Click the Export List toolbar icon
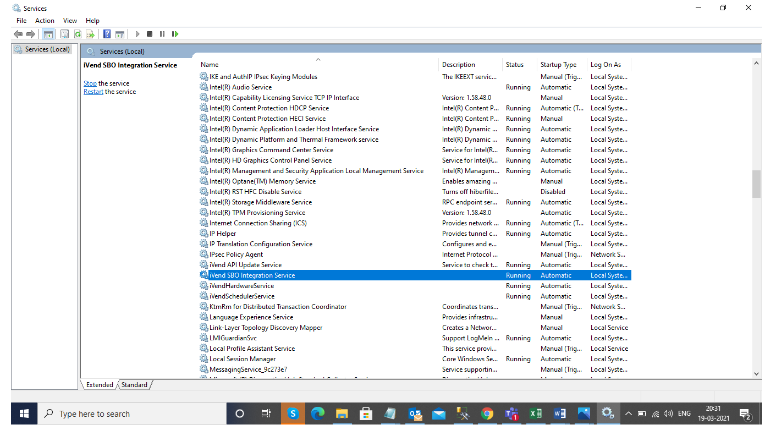The height and width of the screenshot is (425, 762). click(x=90, y=34)
